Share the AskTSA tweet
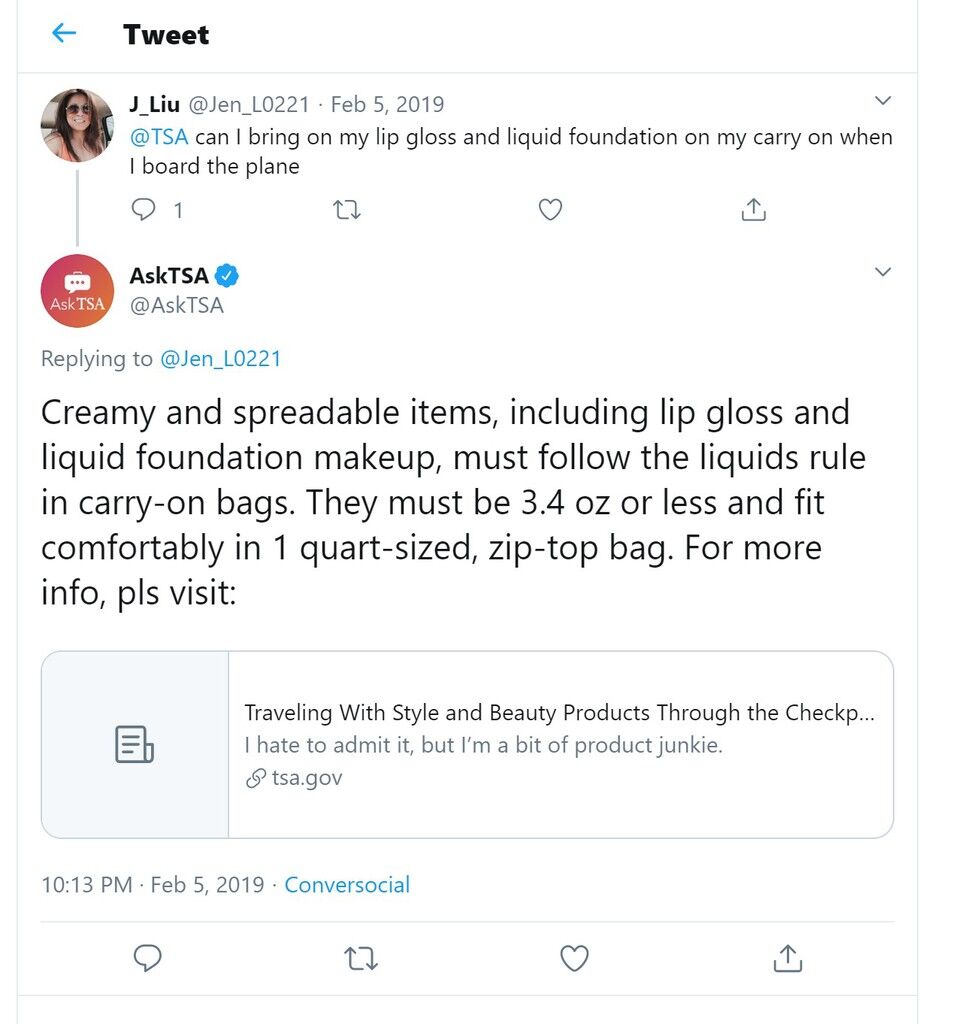The width and height of the screenshot is (959, 1024). 788,958
